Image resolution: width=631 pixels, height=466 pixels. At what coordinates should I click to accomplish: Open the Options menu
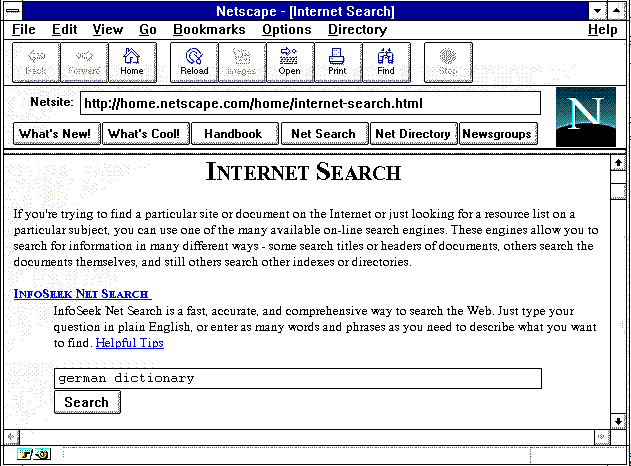pyautogui.click(x=287, y=29)
